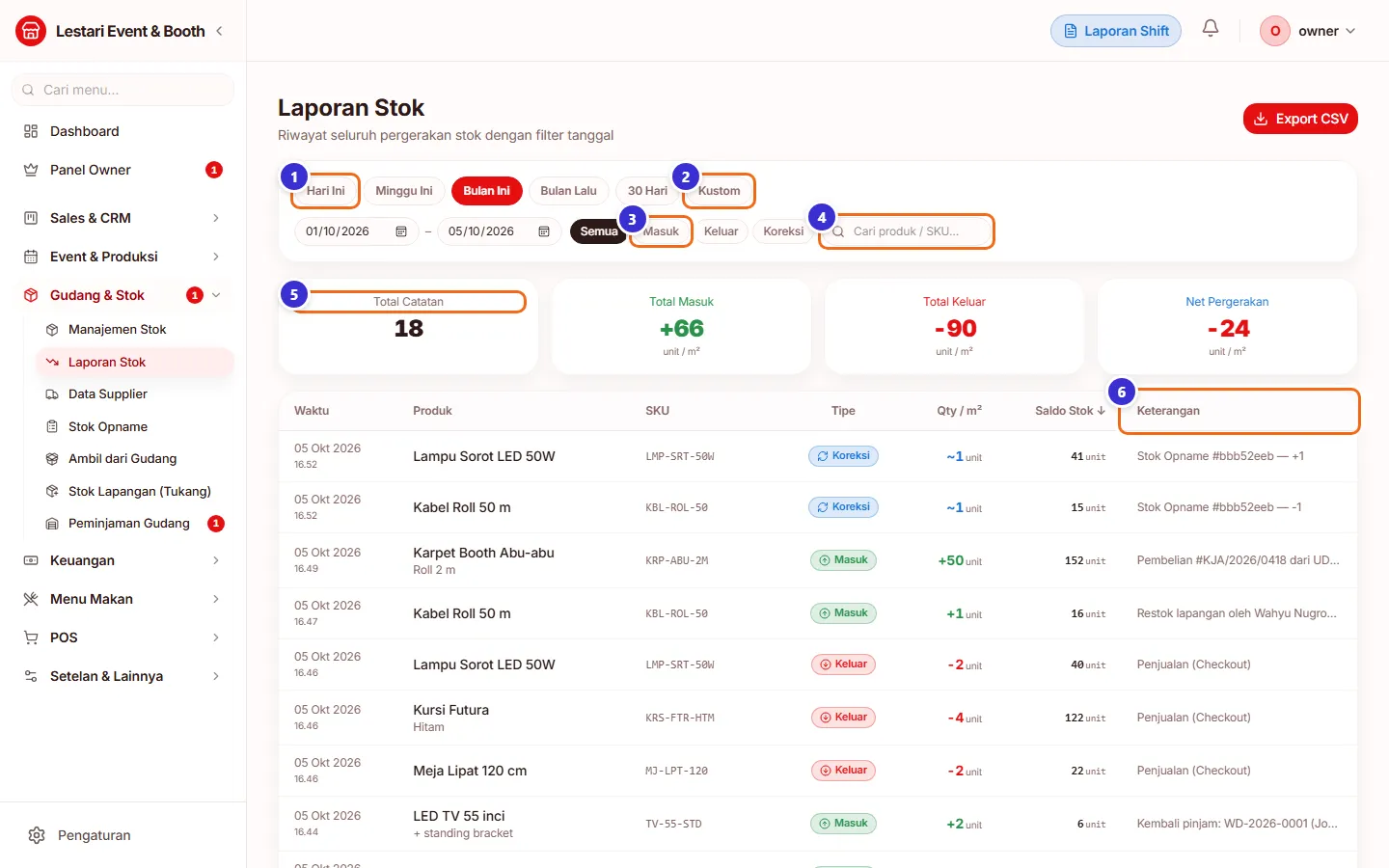The height and width of the screenshot is (868, 1389).
Task: Open the Laporan Shift report
Action: (x=1116, y=31)
